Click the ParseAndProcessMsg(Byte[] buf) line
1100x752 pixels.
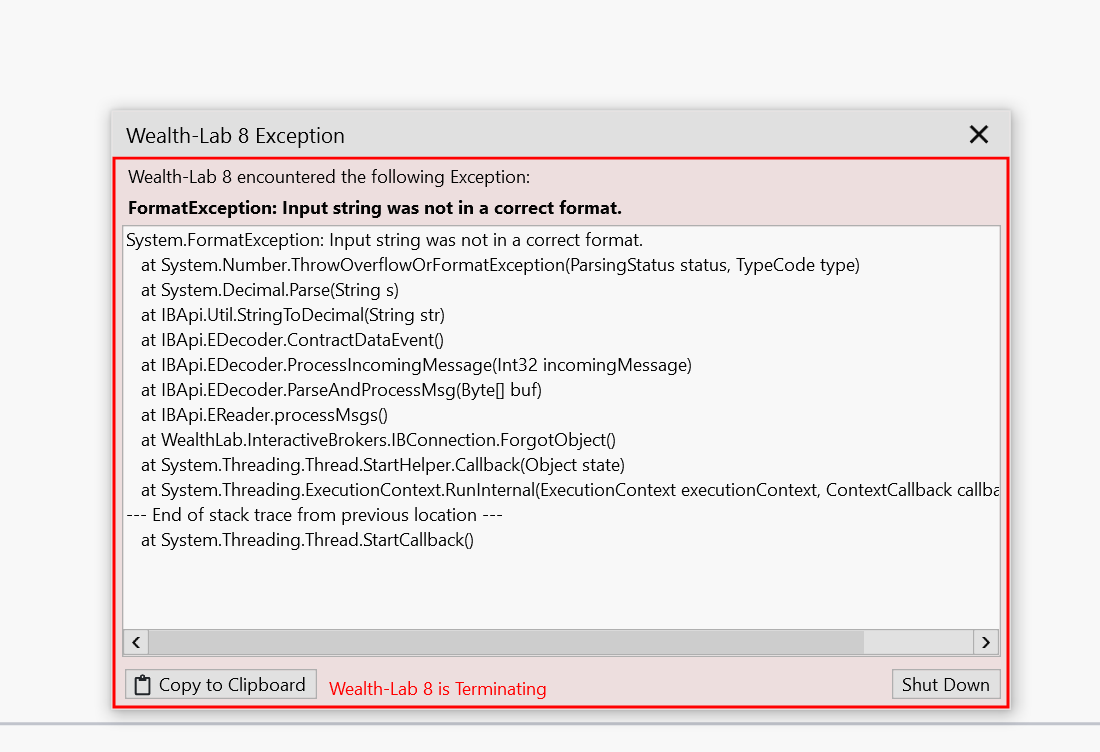pyautogui.click(x=341, y=390)
